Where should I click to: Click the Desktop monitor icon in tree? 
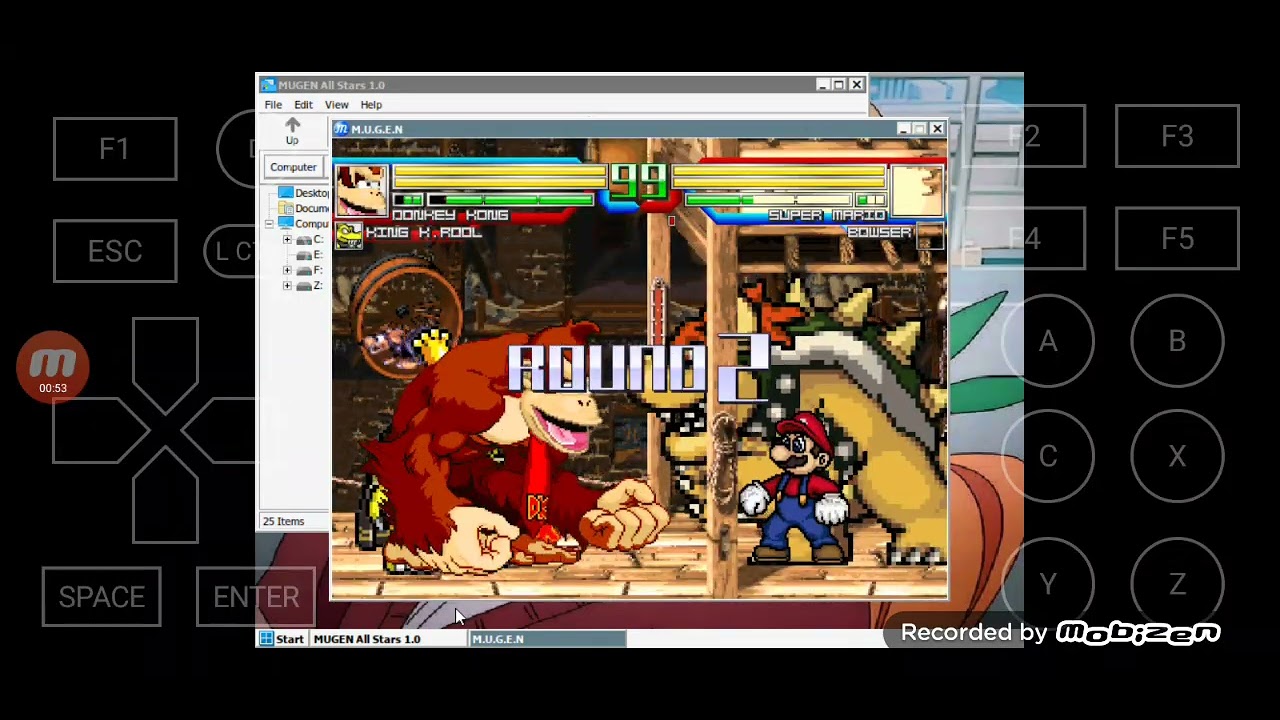(286, 193)
